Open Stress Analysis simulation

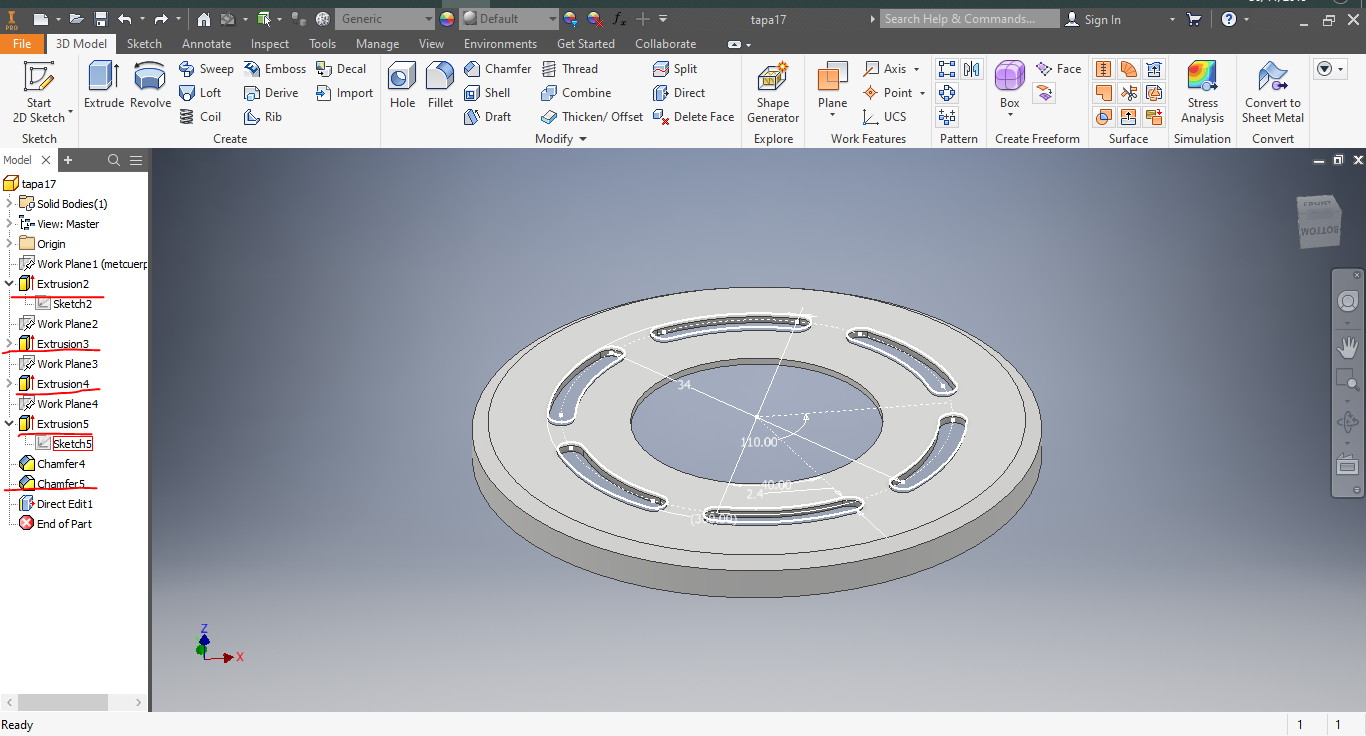pyautogui.click(x=1202, y=92)
